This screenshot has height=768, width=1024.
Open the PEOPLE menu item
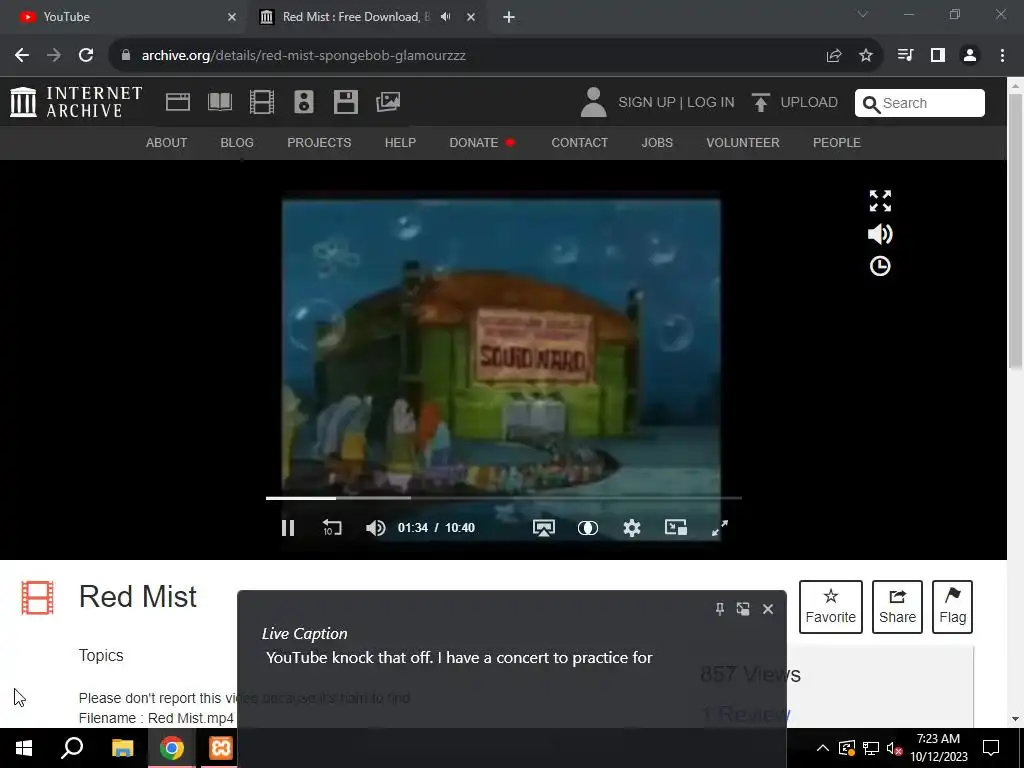(x=837, y=142)
